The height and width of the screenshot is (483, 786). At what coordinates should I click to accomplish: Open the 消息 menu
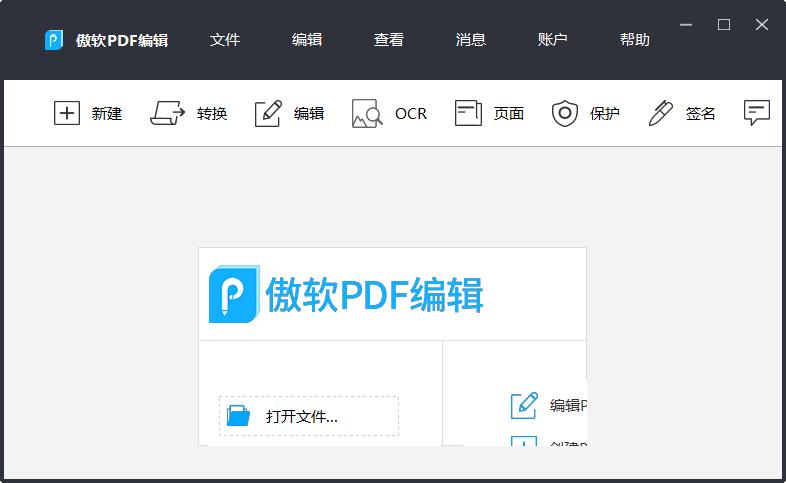(x=471, y=40)
